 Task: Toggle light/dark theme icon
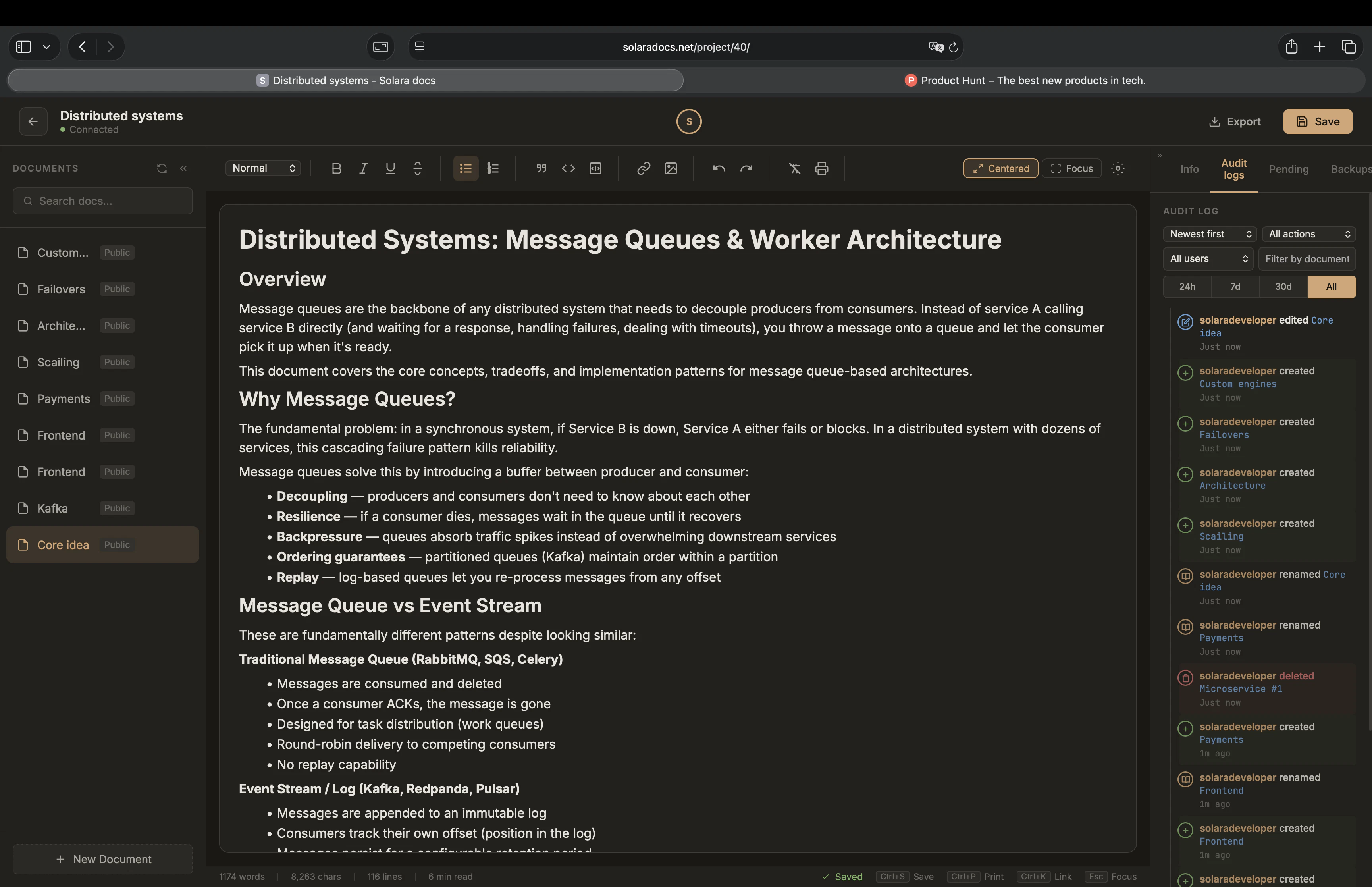[x=1118, y=168]
